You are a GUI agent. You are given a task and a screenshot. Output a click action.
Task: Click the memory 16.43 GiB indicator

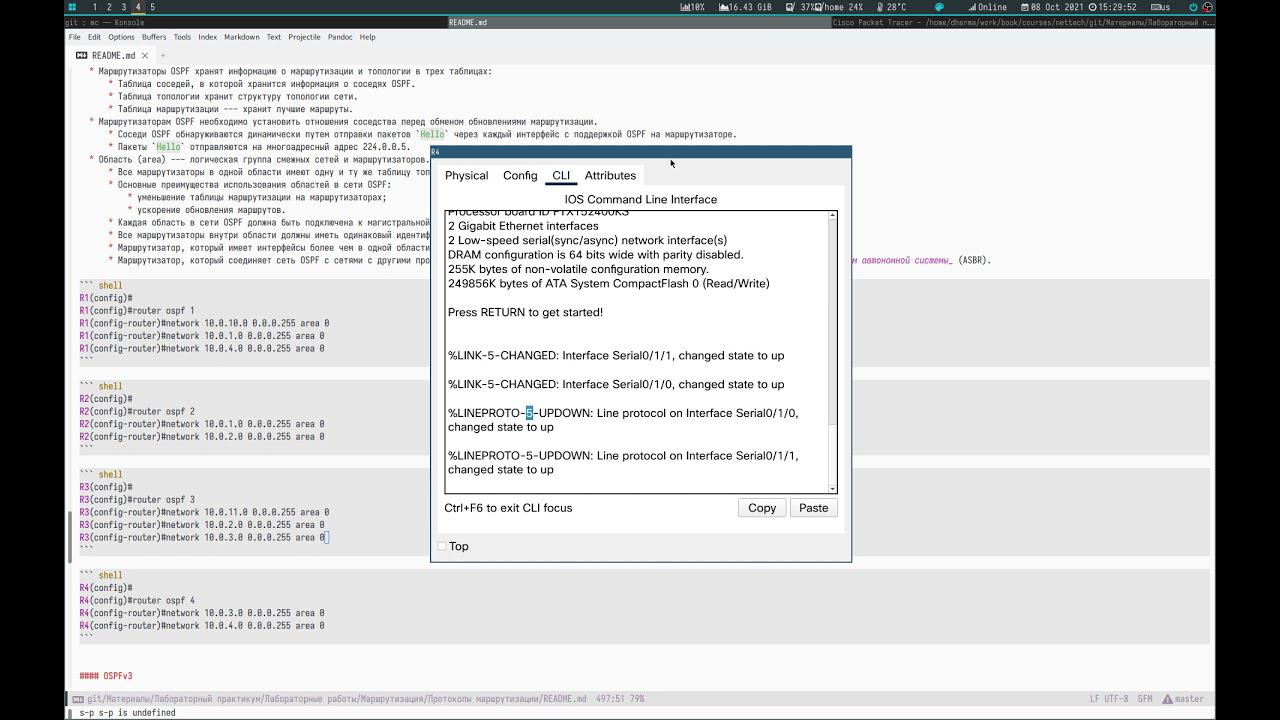point(747,7)
